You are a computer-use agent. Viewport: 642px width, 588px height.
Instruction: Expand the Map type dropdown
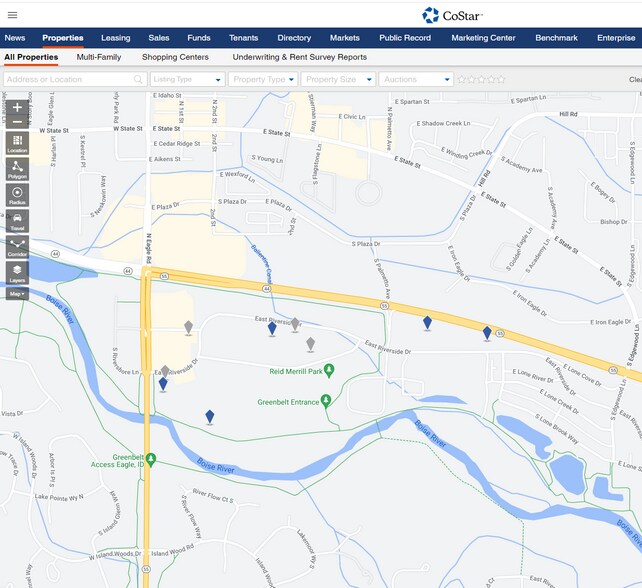click(x=17, y=294)
